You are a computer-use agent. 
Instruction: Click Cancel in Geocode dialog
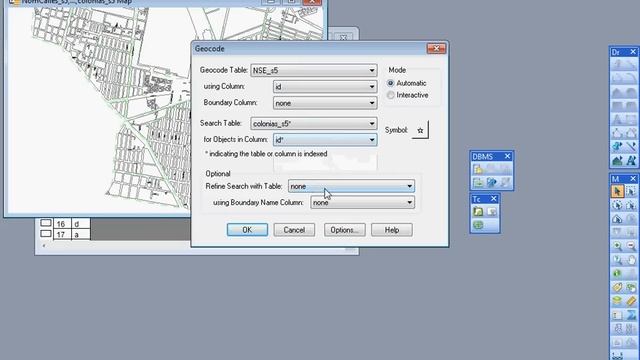pyautogui.click(x=294, y=230)
